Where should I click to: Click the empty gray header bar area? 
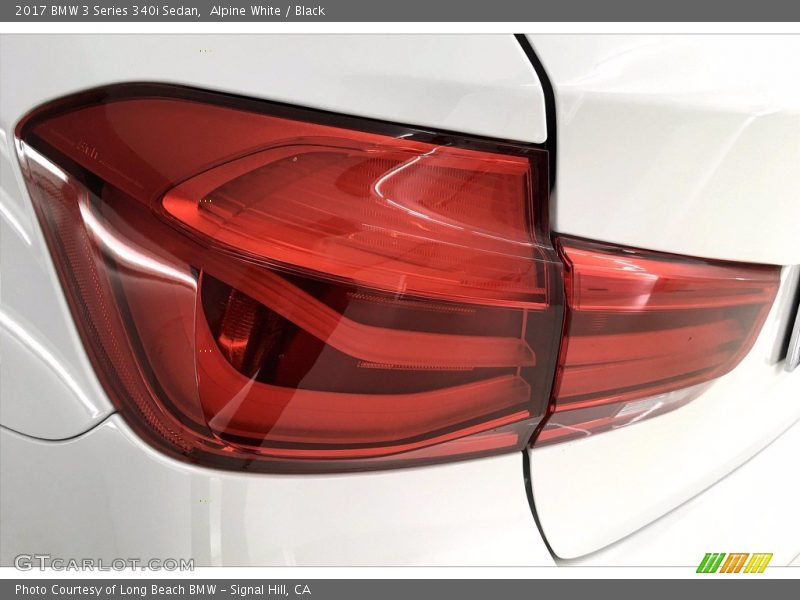[560, 11]
